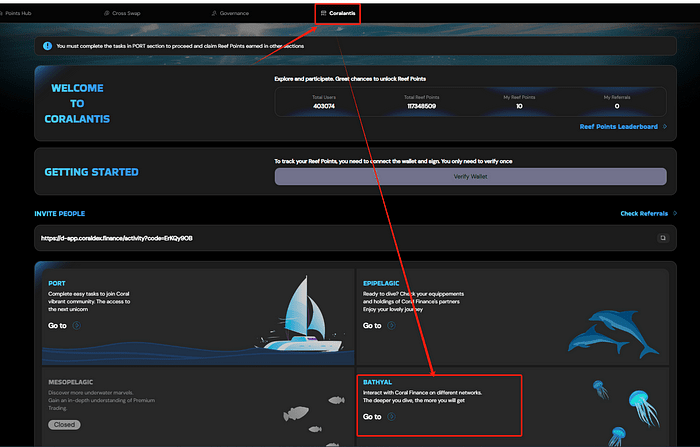Click the Total Users value 403074
This screenshot has width=700, height=447.
(324, 106)
